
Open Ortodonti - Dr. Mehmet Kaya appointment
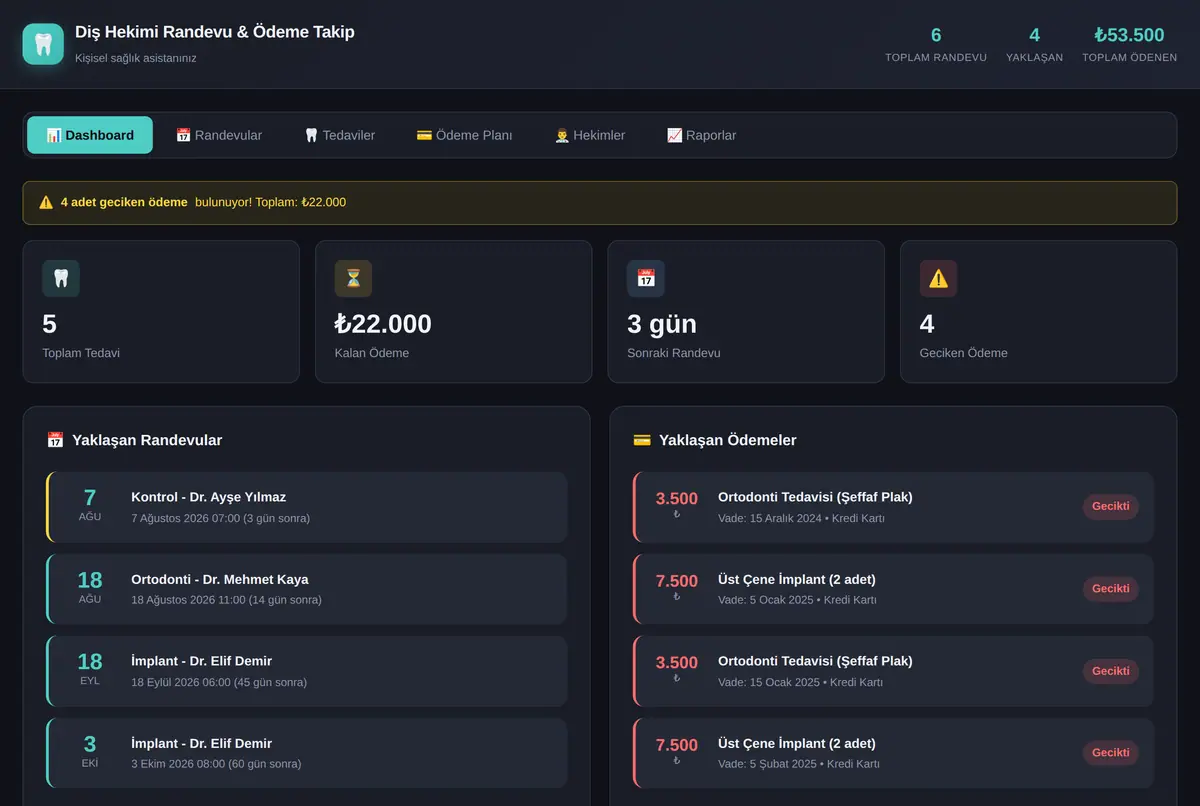(x=307, y=589)
